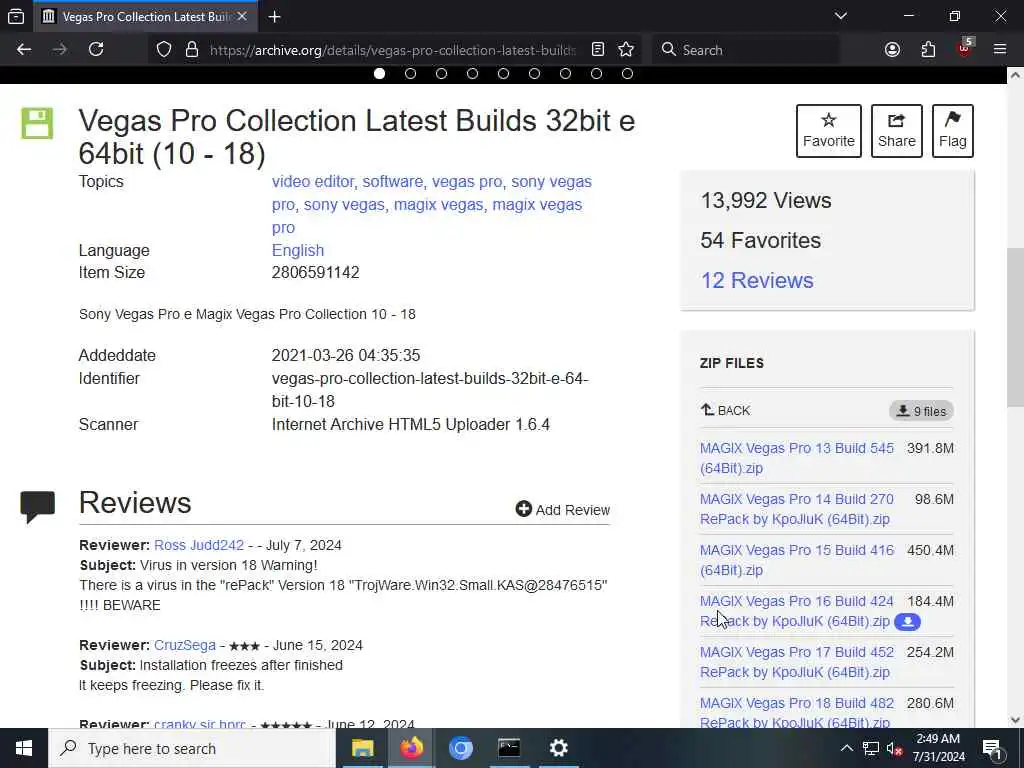Jump to the 12 Reviews link

(757, 280)
